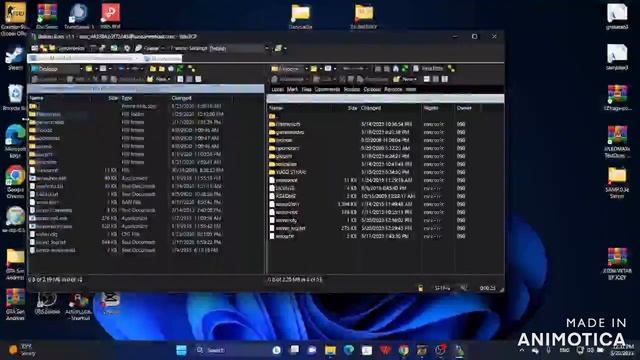
Task: Go to remote root directory icon
Action: (387, 69)
